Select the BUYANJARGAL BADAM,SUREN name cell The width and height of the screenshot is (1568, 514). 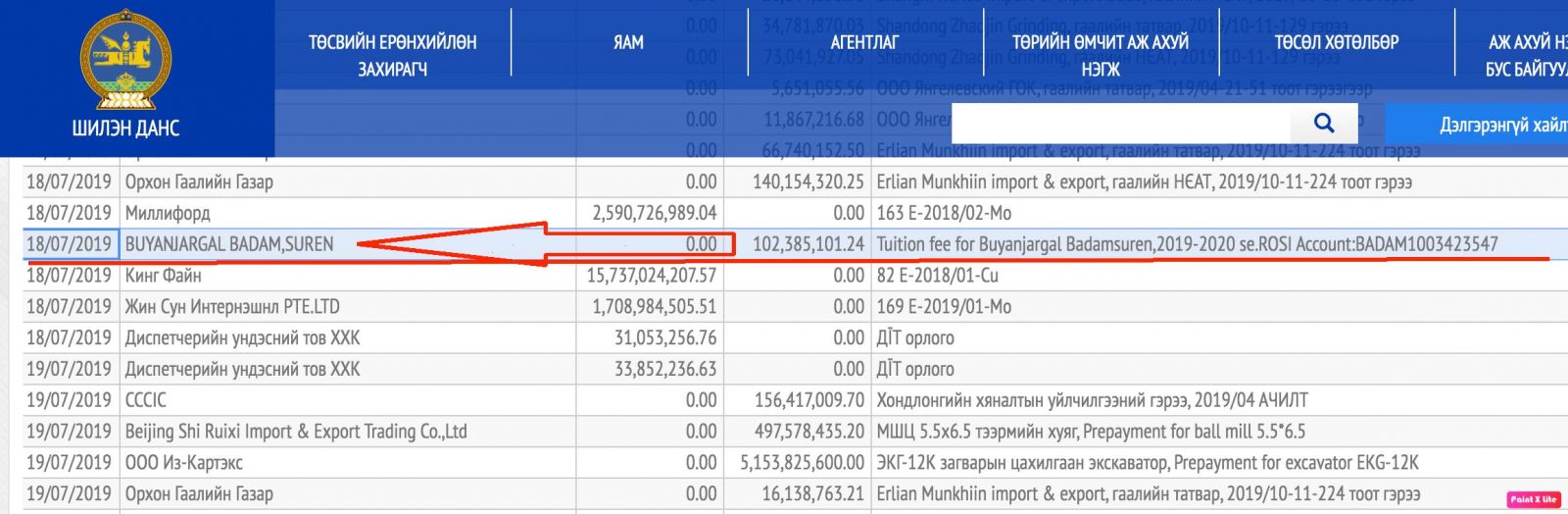(229, 244)
